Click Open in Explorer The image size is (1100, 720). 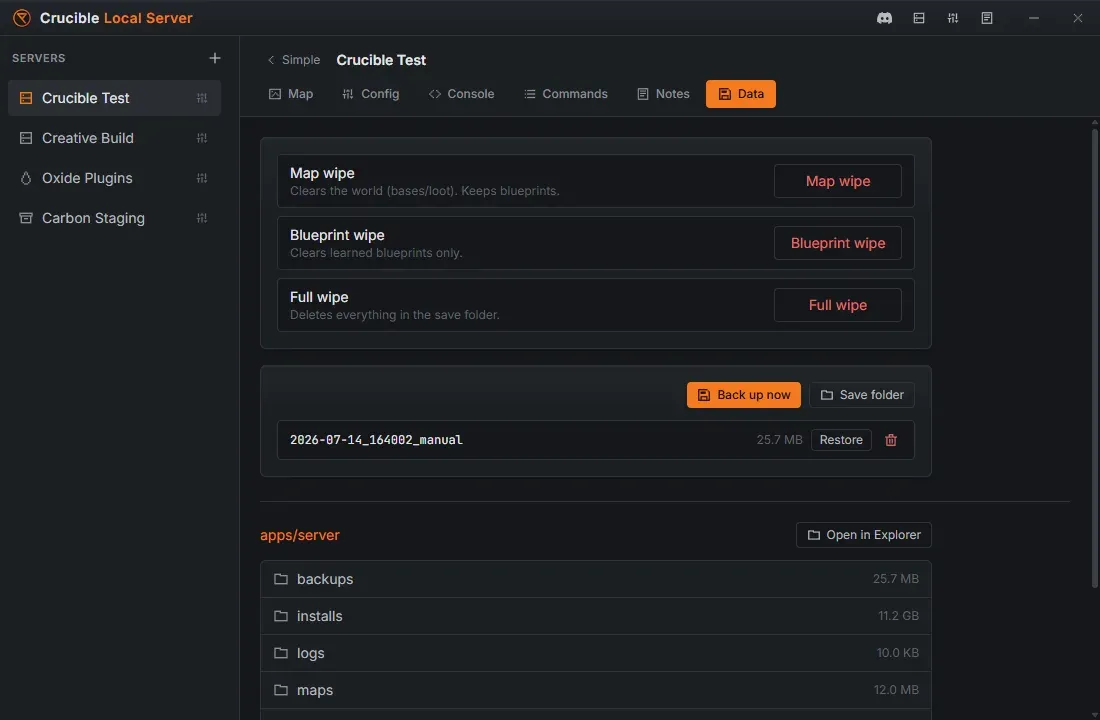point(864,535)
